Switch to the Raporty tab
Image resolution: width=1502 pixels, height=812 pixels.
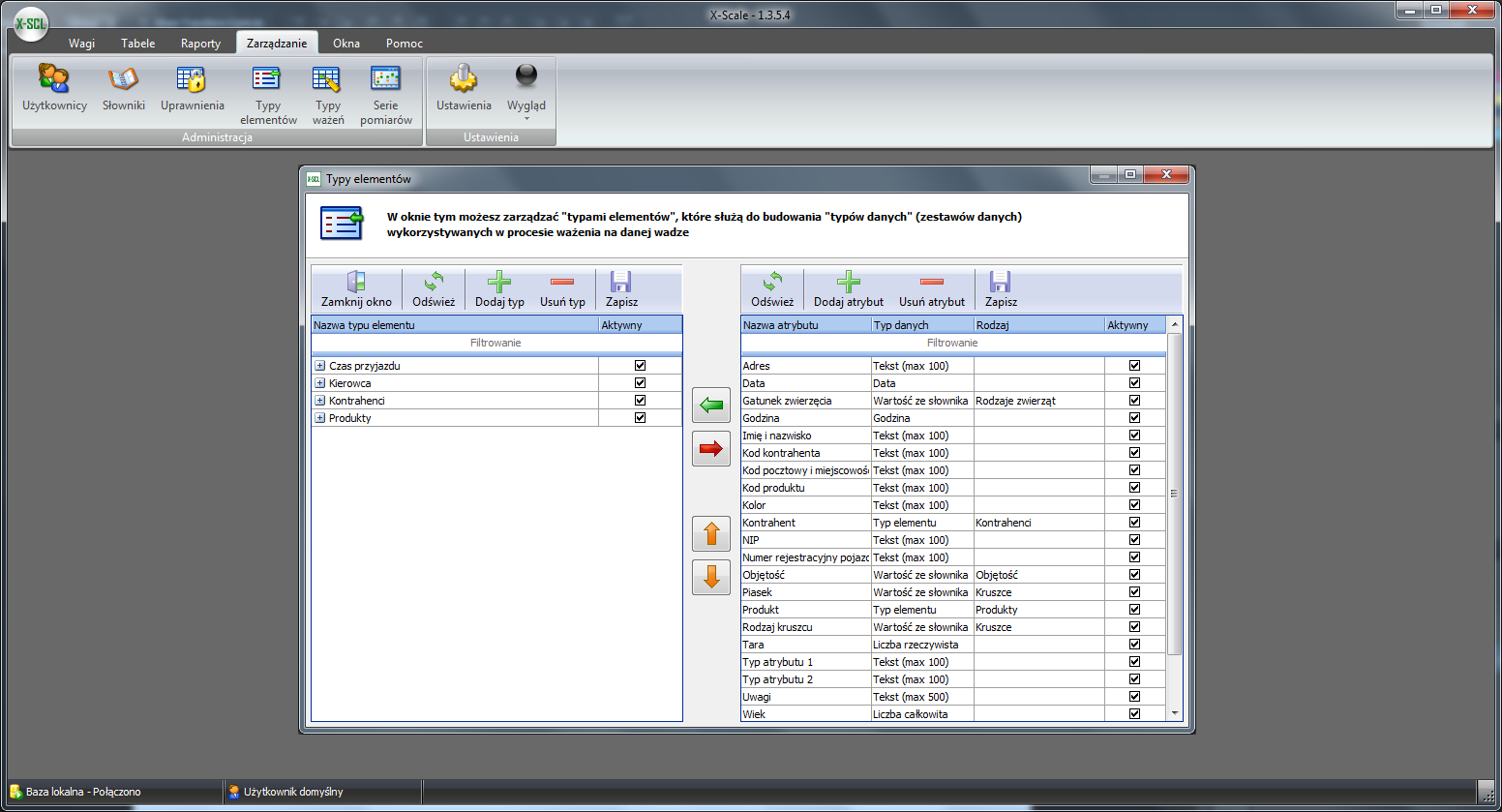click(200, 44)
